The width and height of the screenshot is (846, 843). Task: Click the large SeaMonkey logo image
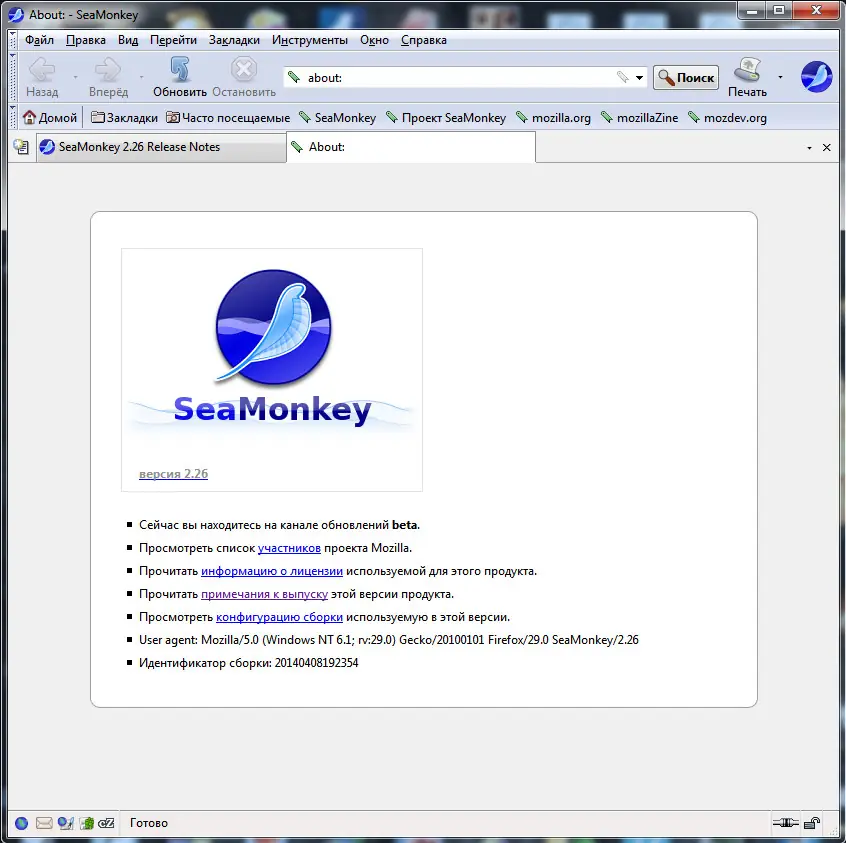[x=272, y=351]
